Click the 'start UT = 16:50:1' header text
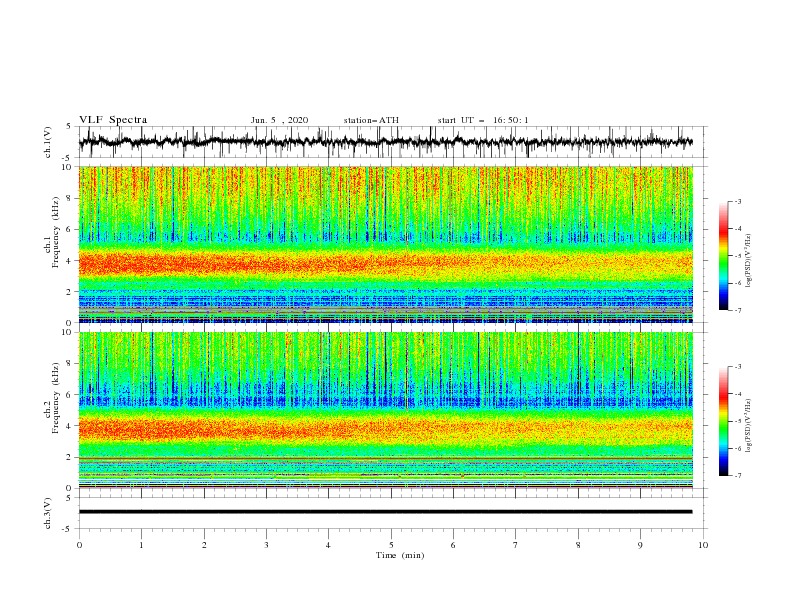The image size is (792, 612). coord(483,120)
